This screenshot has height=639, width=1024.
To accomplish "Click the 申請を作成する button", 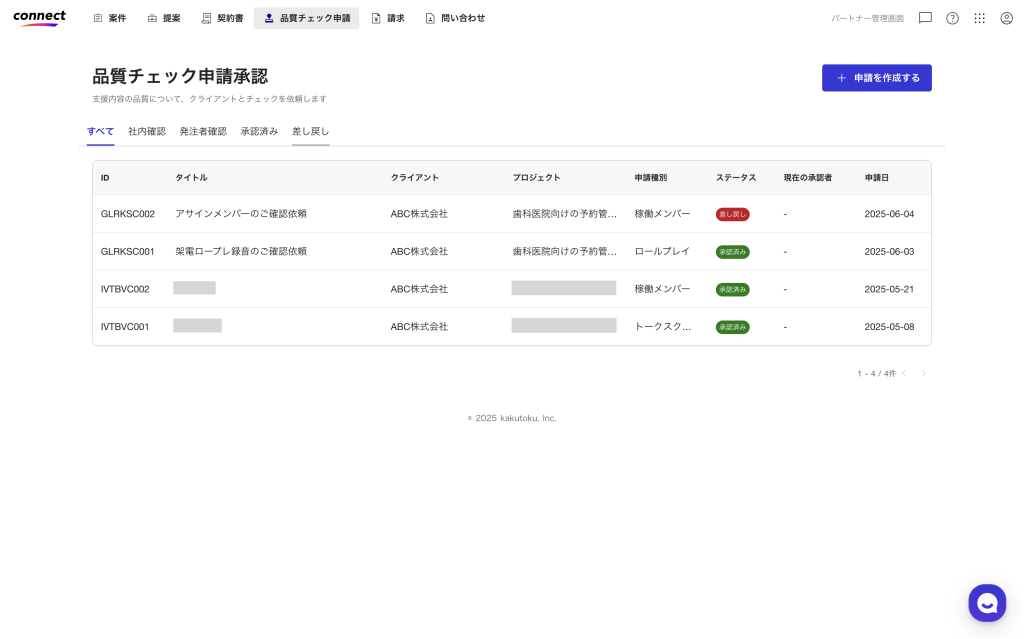I will tap(876, 78).
